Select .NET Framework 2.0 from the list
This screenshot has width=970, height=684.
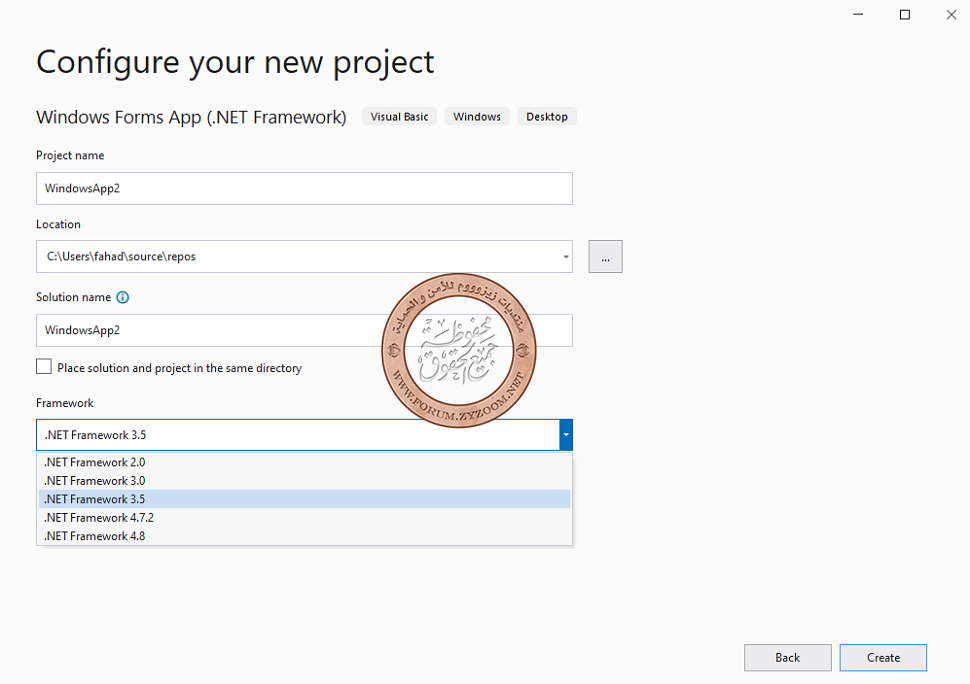tap(304, 462)
